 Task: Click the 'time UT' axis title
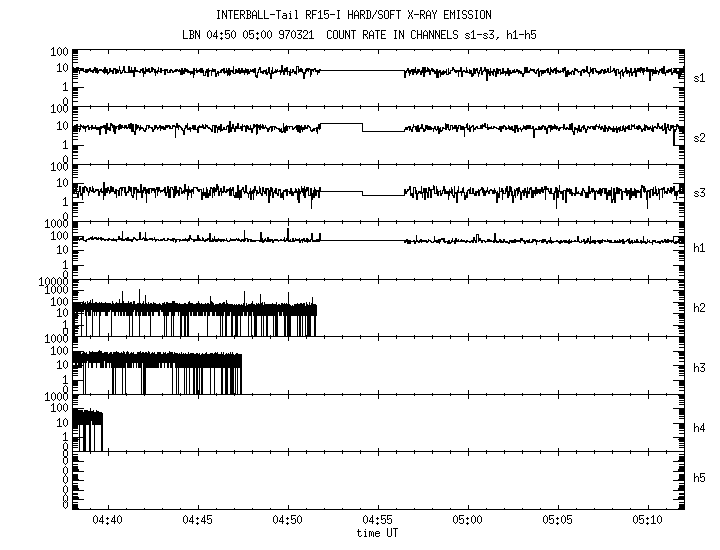tap(378, 533)
